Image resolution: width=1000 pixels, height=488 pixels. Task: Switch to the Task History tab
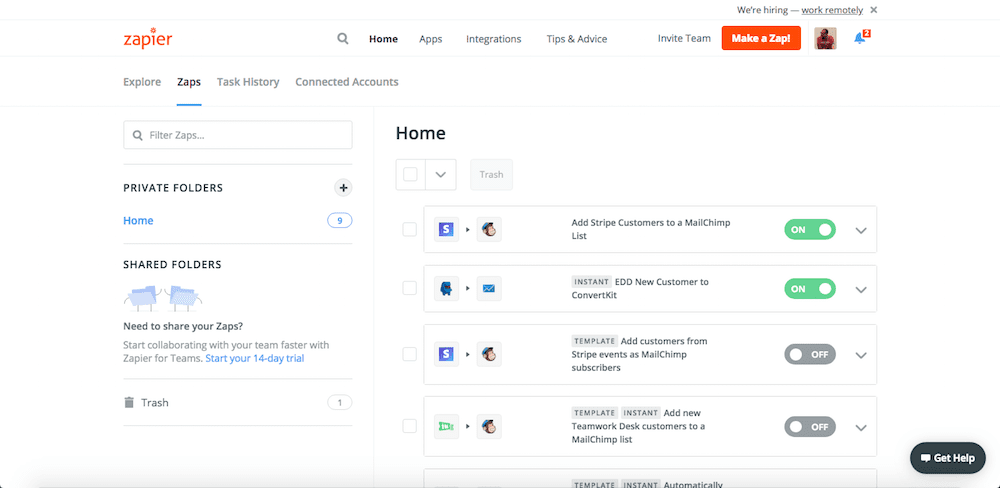coord(248,82)
